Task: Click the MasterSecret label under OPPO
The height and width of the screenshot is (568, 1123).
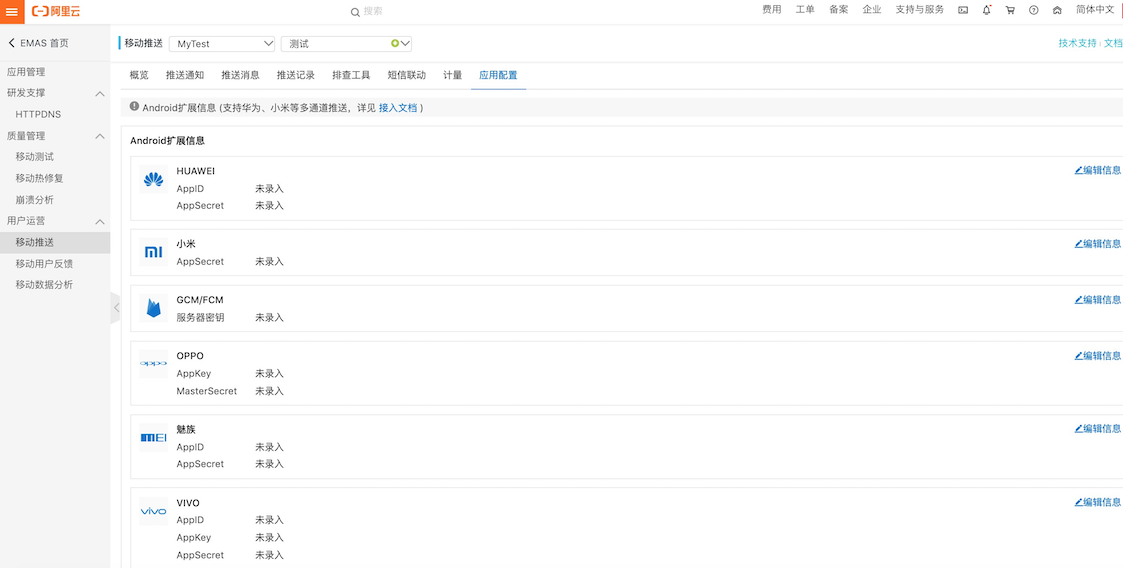Action: (207, 391)
